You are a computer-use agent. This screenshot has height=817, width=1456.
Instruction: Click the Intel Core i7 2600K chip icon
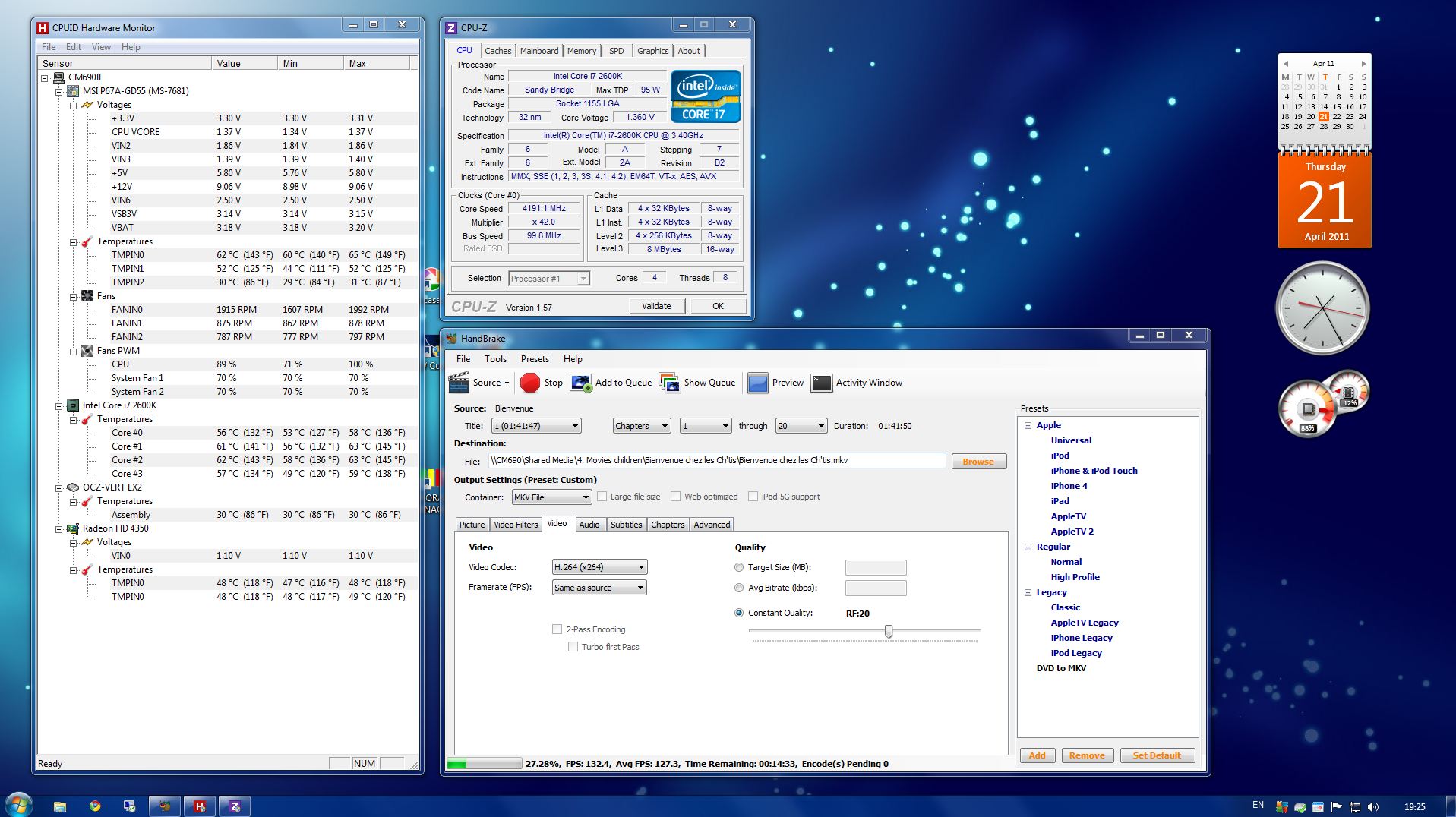tap(73, 405)
